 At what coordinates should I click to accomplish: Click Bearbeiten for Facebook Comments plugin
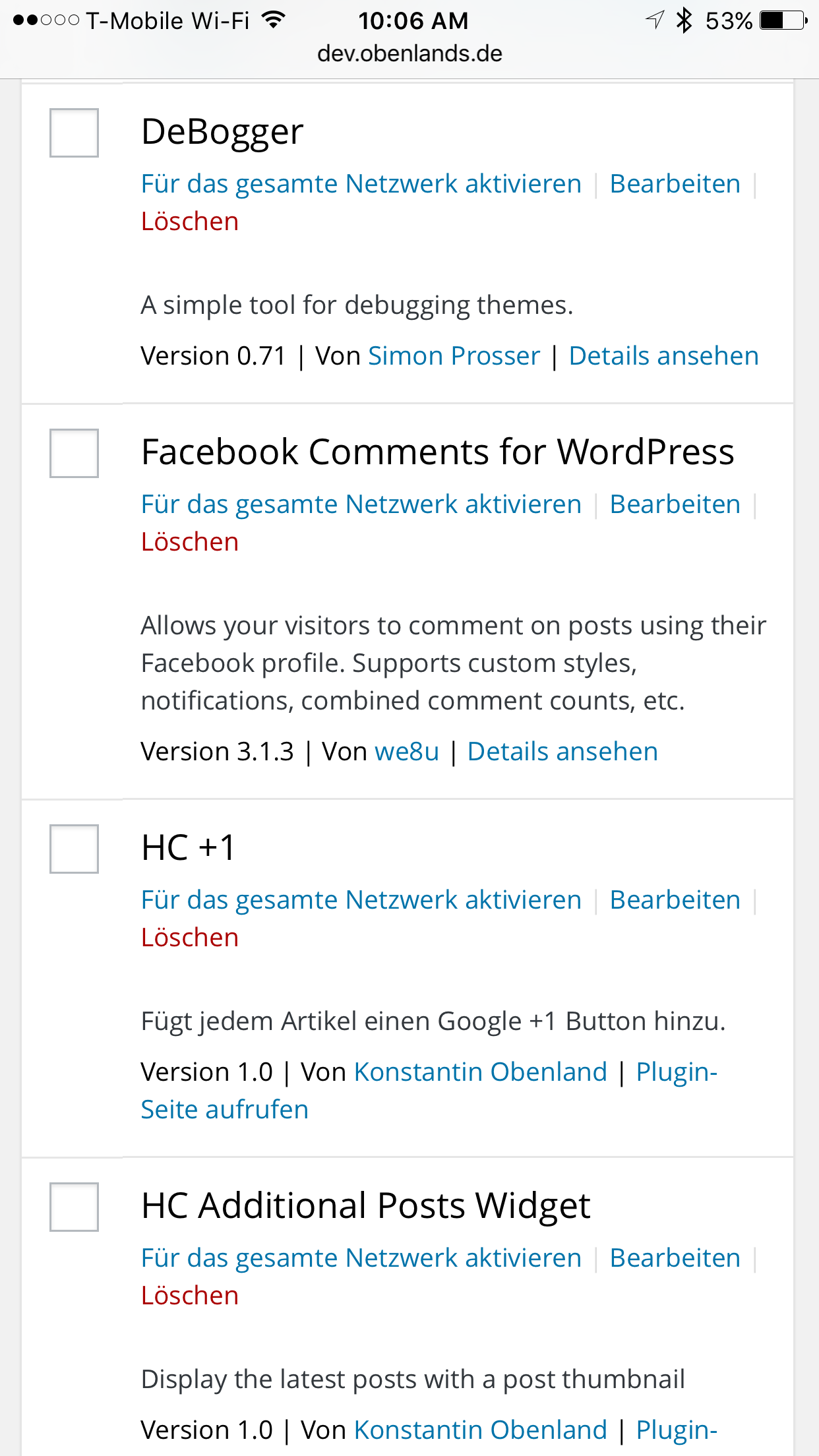[x=675, y=504]
